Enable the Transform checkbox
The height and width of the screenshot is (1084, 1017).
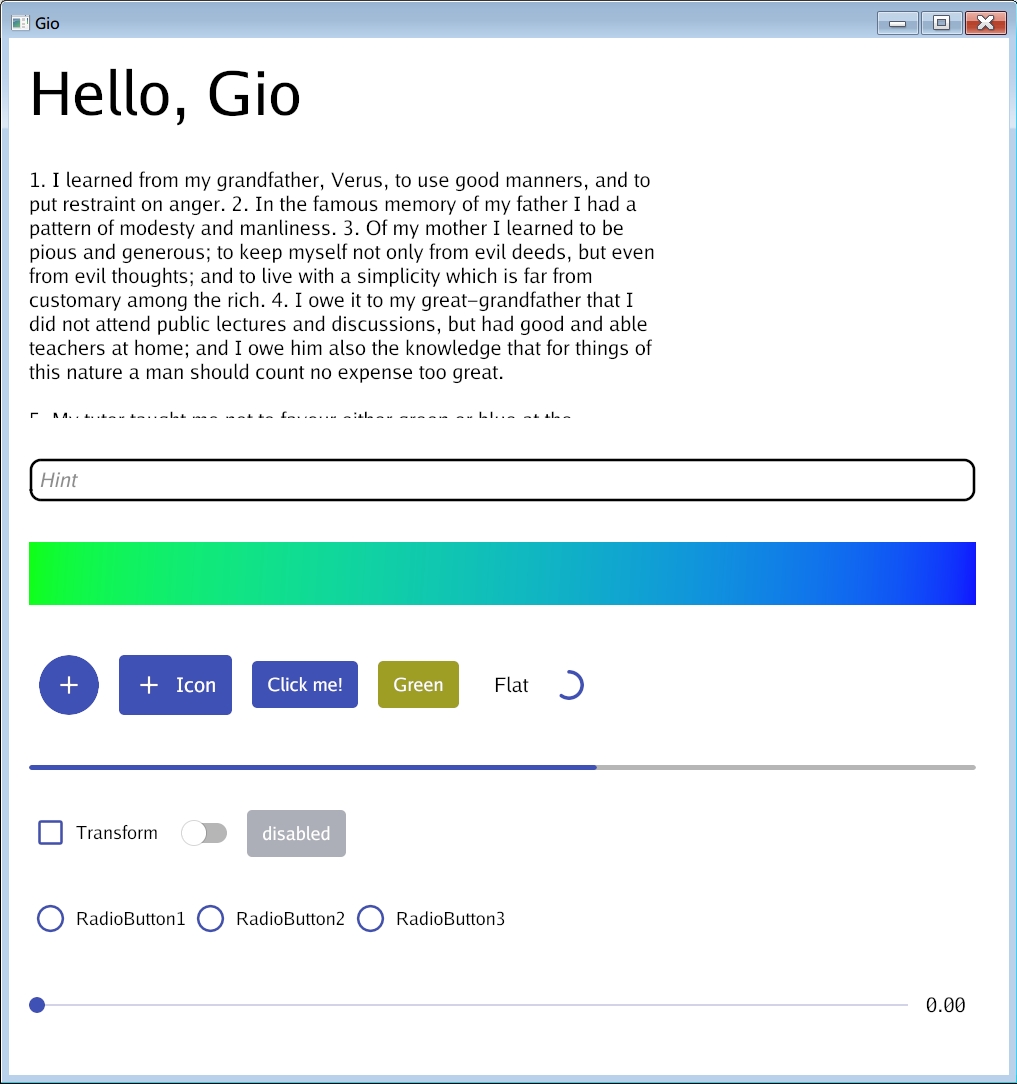pos(51,833)
